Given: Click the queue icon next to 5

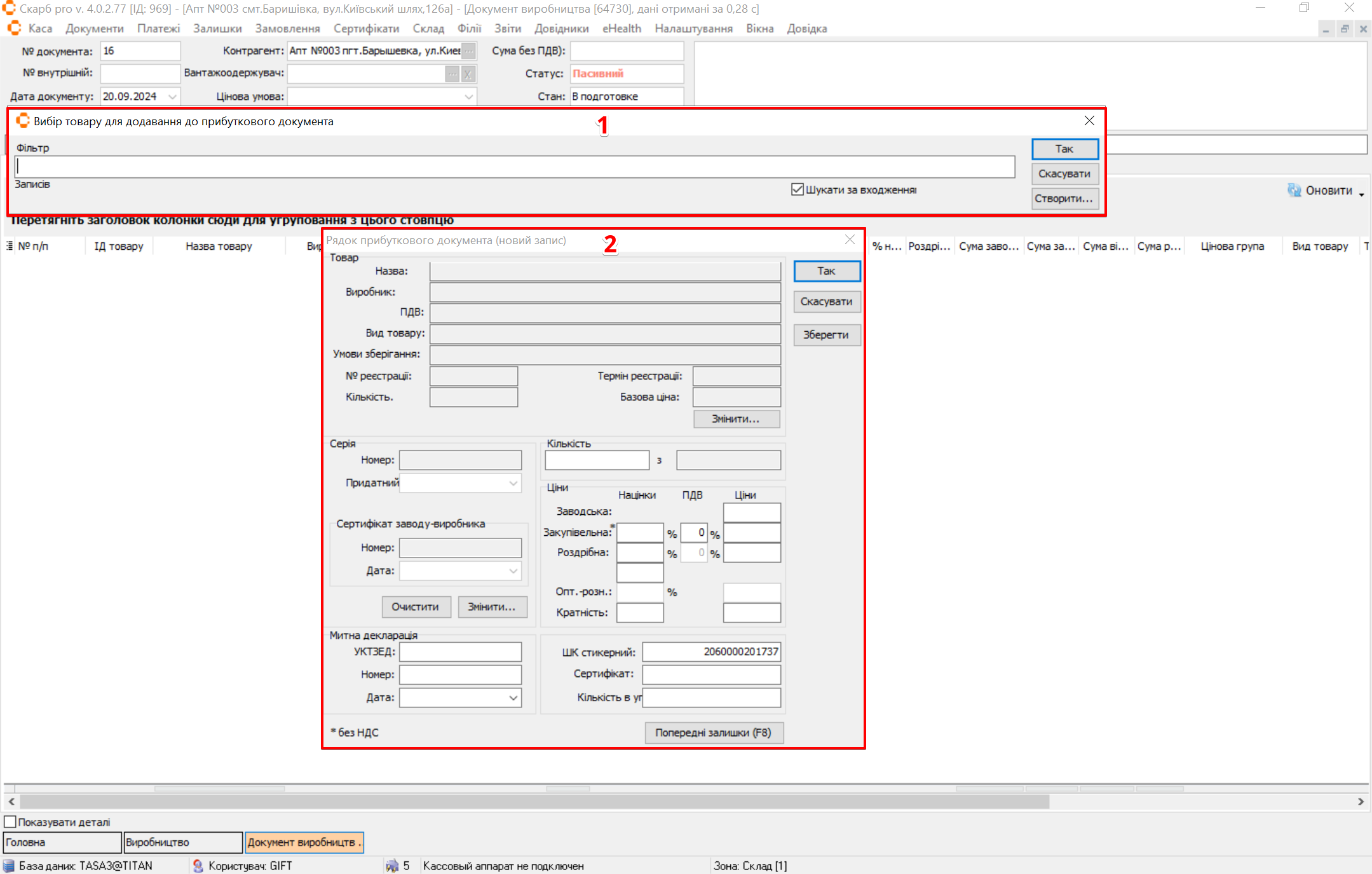Looking at the screenshot, I should tap(391, 866).
